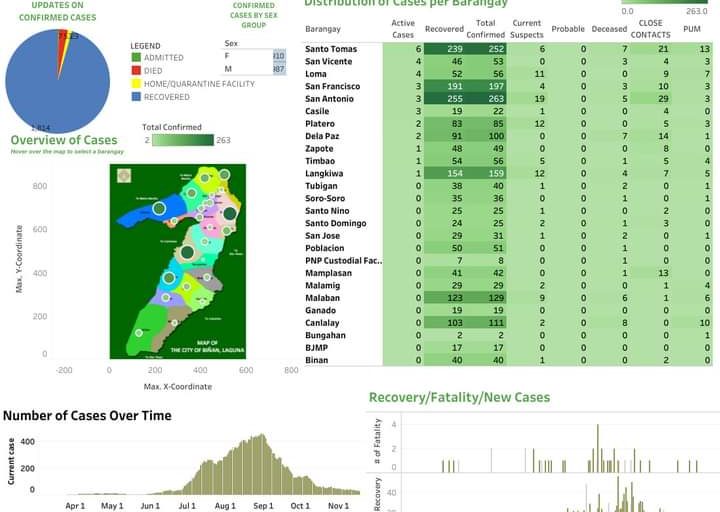Click the Canlalay barangay row label
Viewport: 720px width, 512px height.
pos(324,323)
